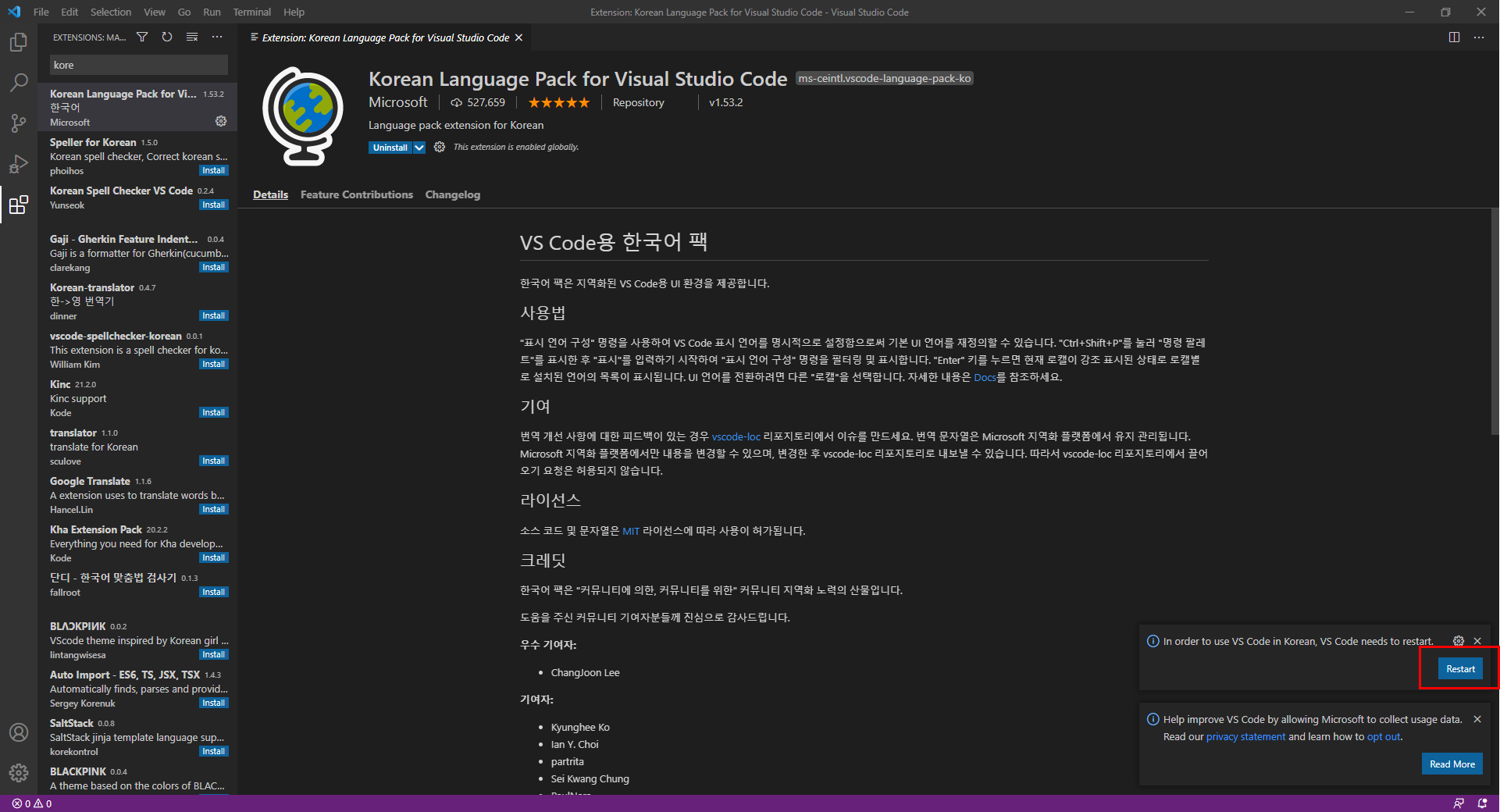Screen dimensions: 1500x812
Task: Expand the Uninstall dropdown arrow
Action: (419, 148)
